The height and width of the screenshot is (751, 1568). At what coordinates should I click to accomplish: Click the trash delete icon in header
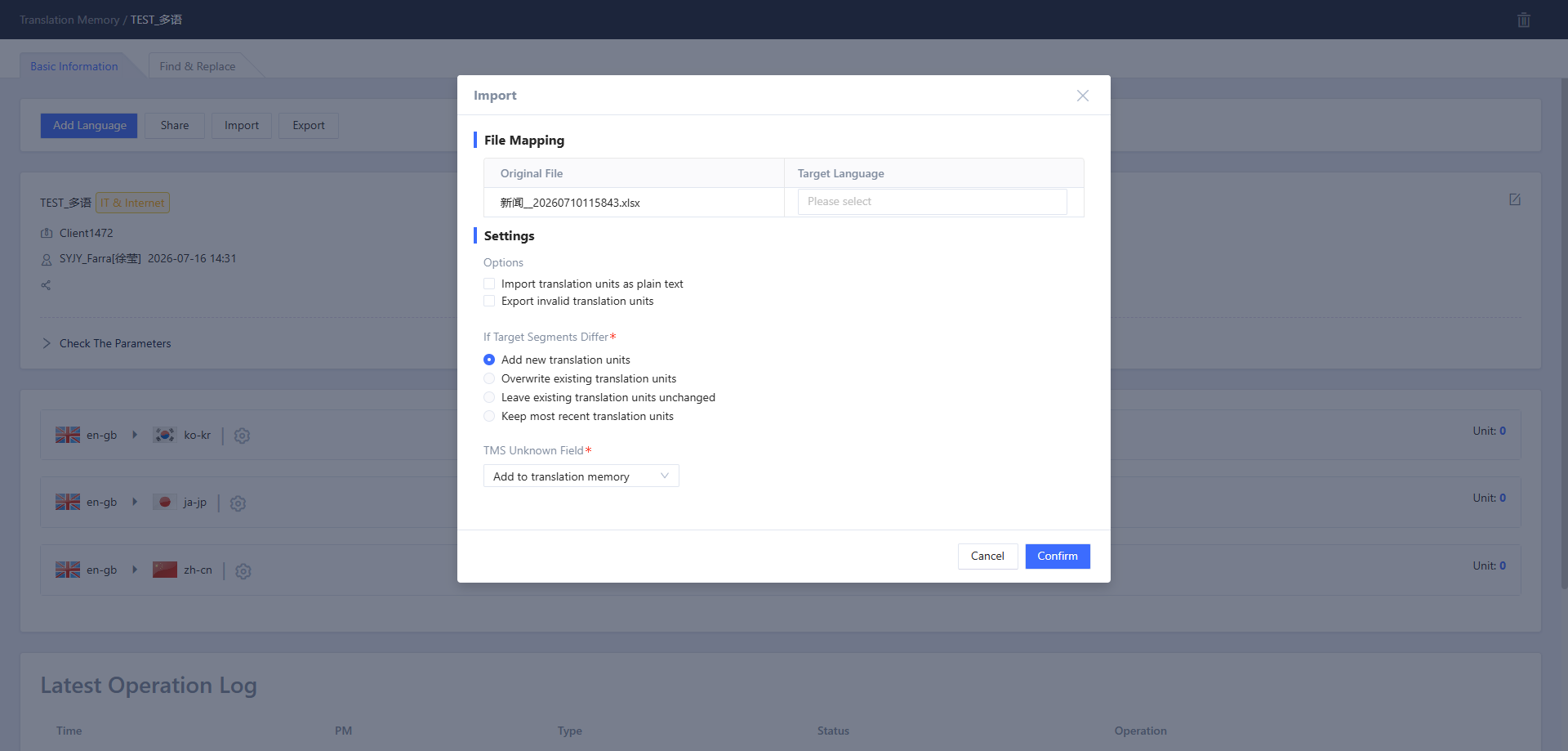[1524, 20]
